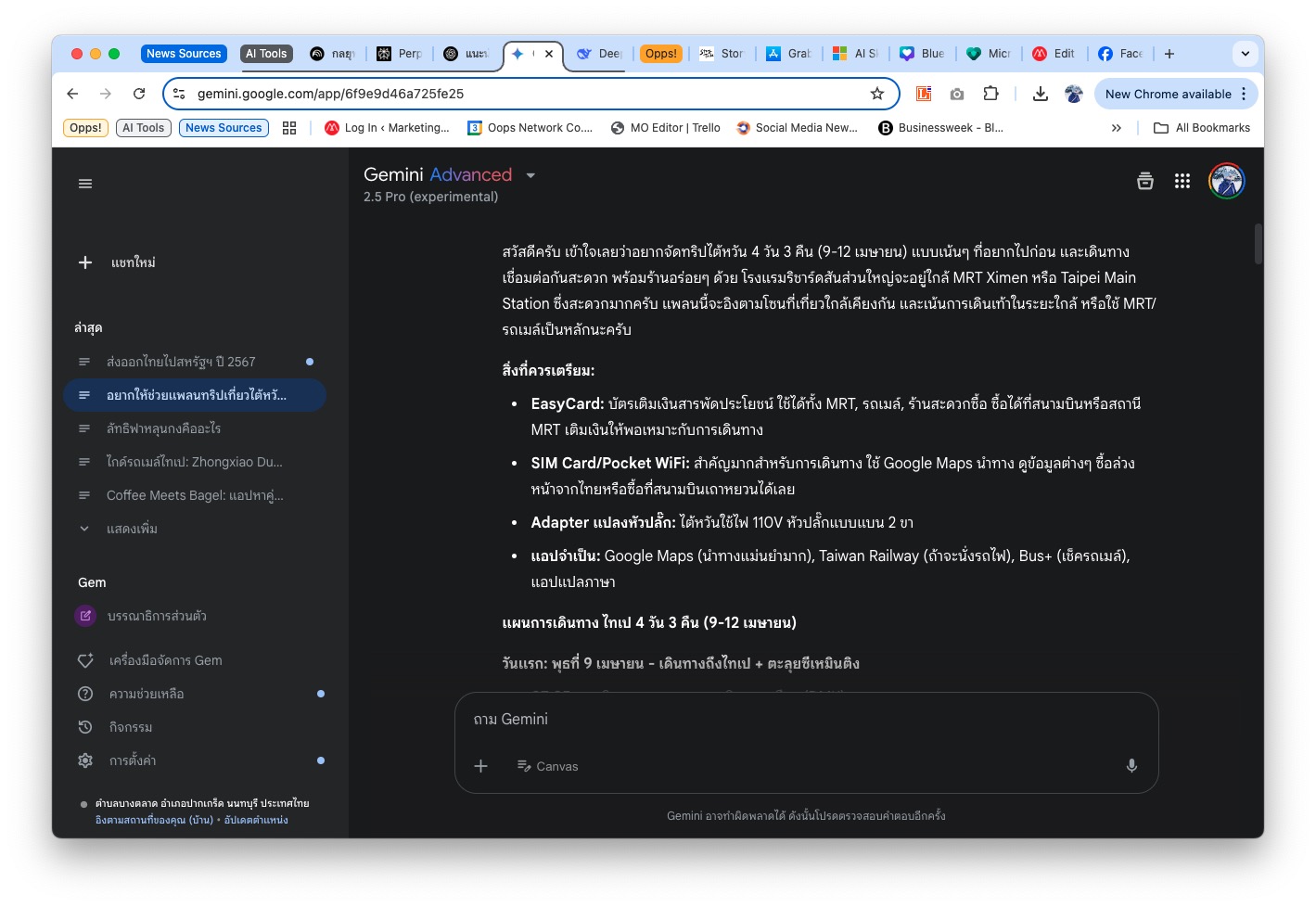Viewport: 1316px width, 907px height.
Task: Switch to the Perp tab
Action: [401, 54]
